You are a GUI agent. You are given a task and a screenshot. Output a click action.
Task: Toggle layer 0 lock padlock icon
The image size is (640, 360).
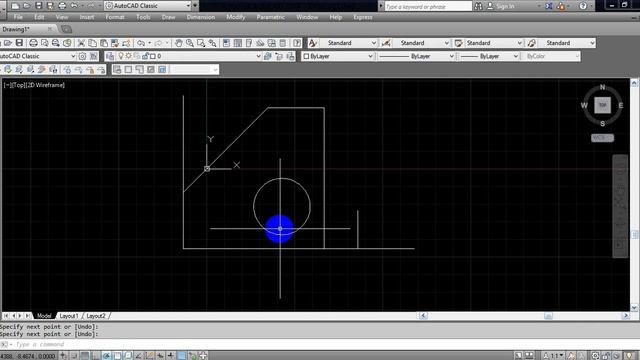tap(145, 56)
